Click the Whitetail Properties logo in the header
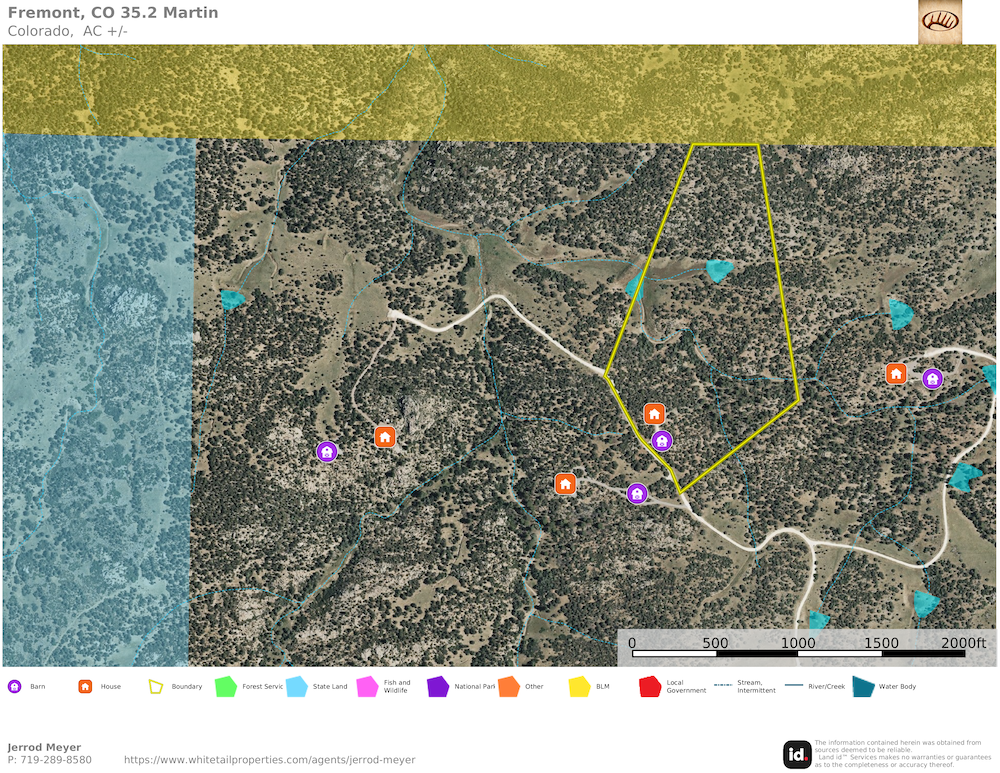This screenshot has height=773, width=1000. [940, 22]
